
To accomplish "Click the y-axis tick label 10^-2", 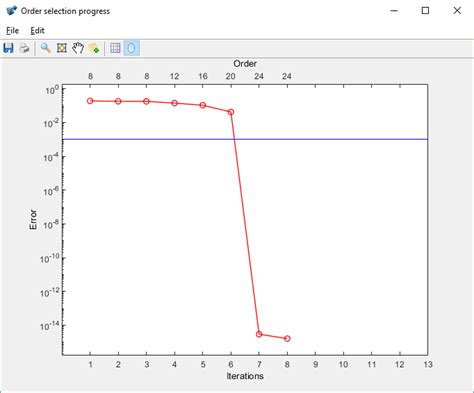I will point(51,124).
